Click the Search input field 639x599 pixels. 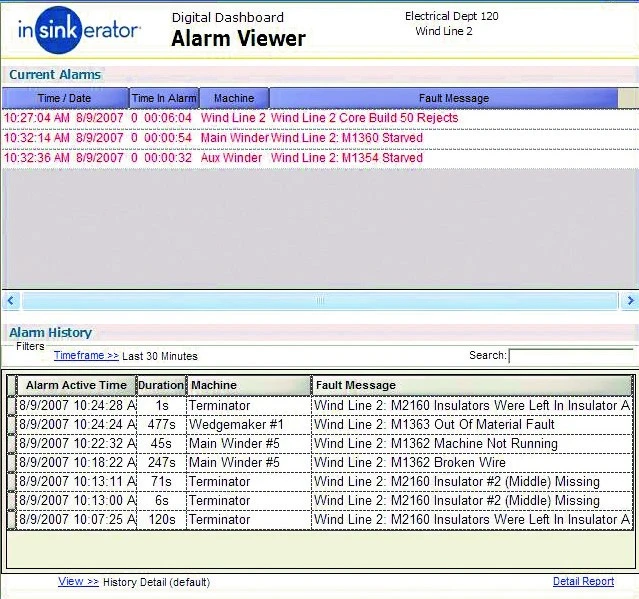point(571,356)
